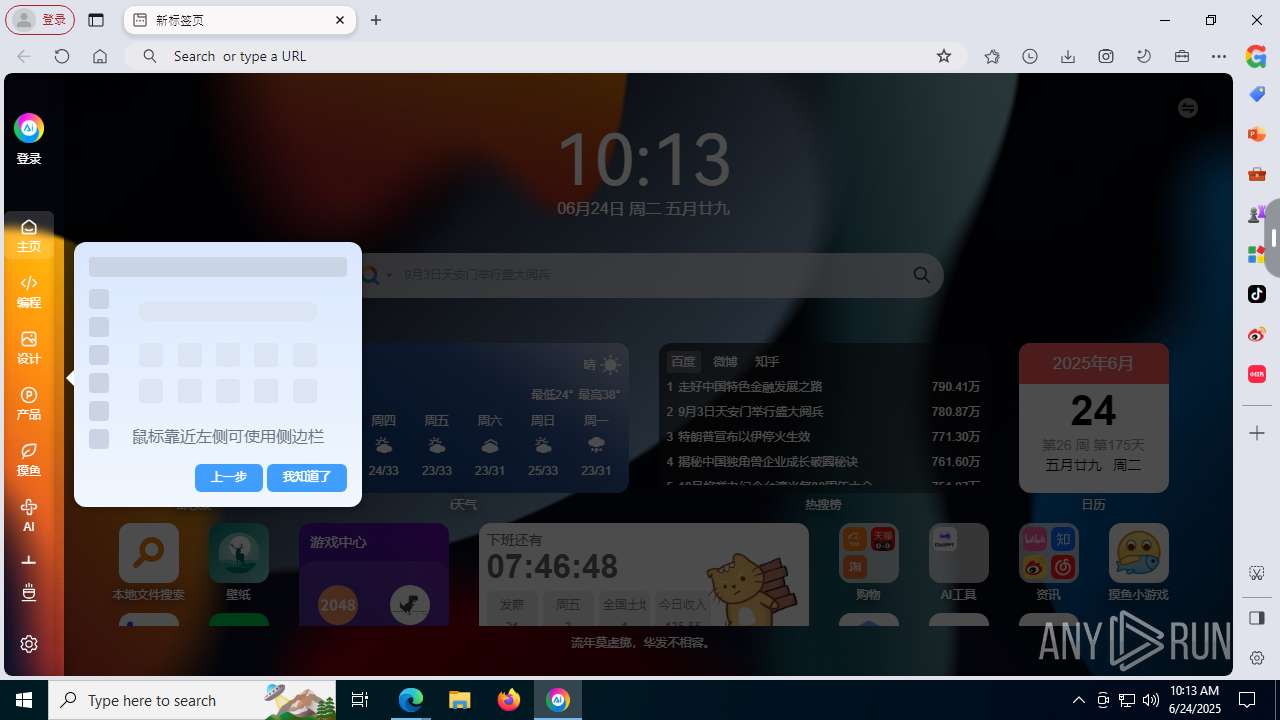Screen dimensions: 1280x720
Task: Open Windows Start menu
Action: tap(24, 700)
